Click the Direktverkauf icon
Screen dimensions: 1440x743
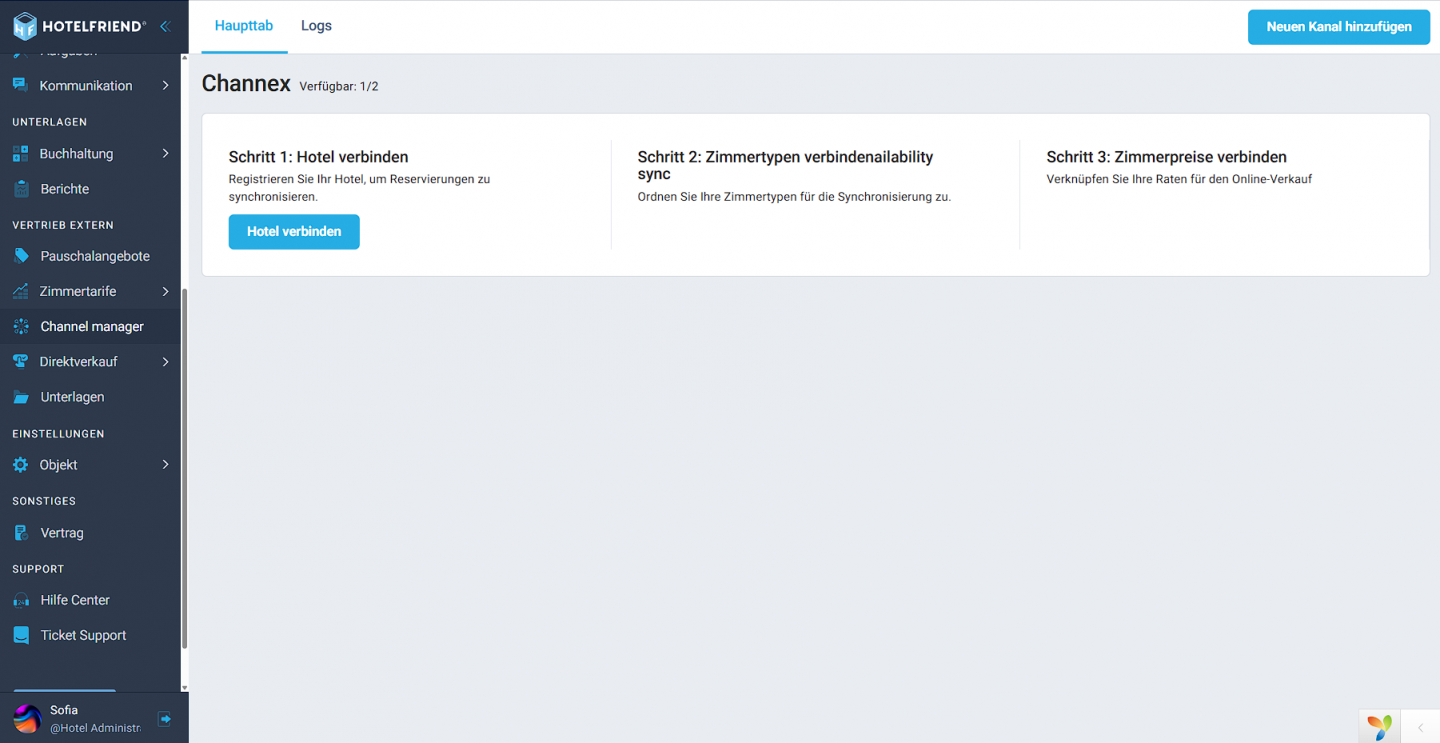(20, 361)
